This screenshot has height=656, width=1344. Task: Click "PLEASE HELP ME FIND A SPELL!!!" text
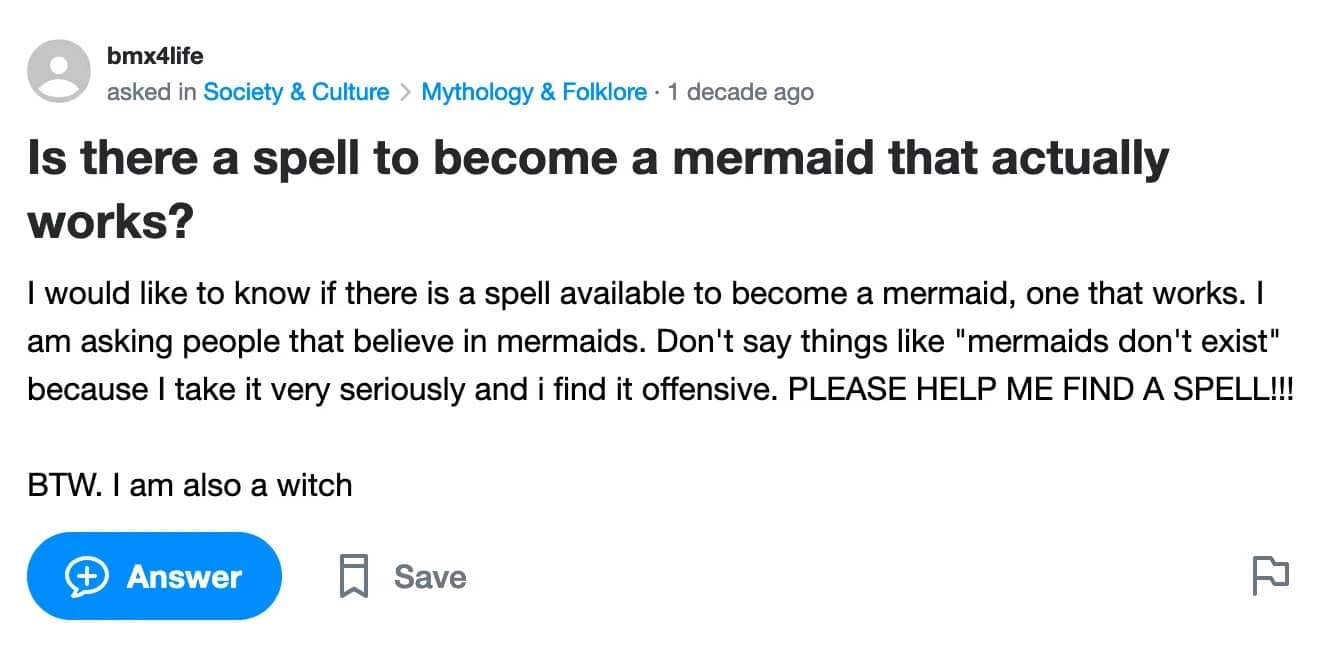pos(1041,389)
